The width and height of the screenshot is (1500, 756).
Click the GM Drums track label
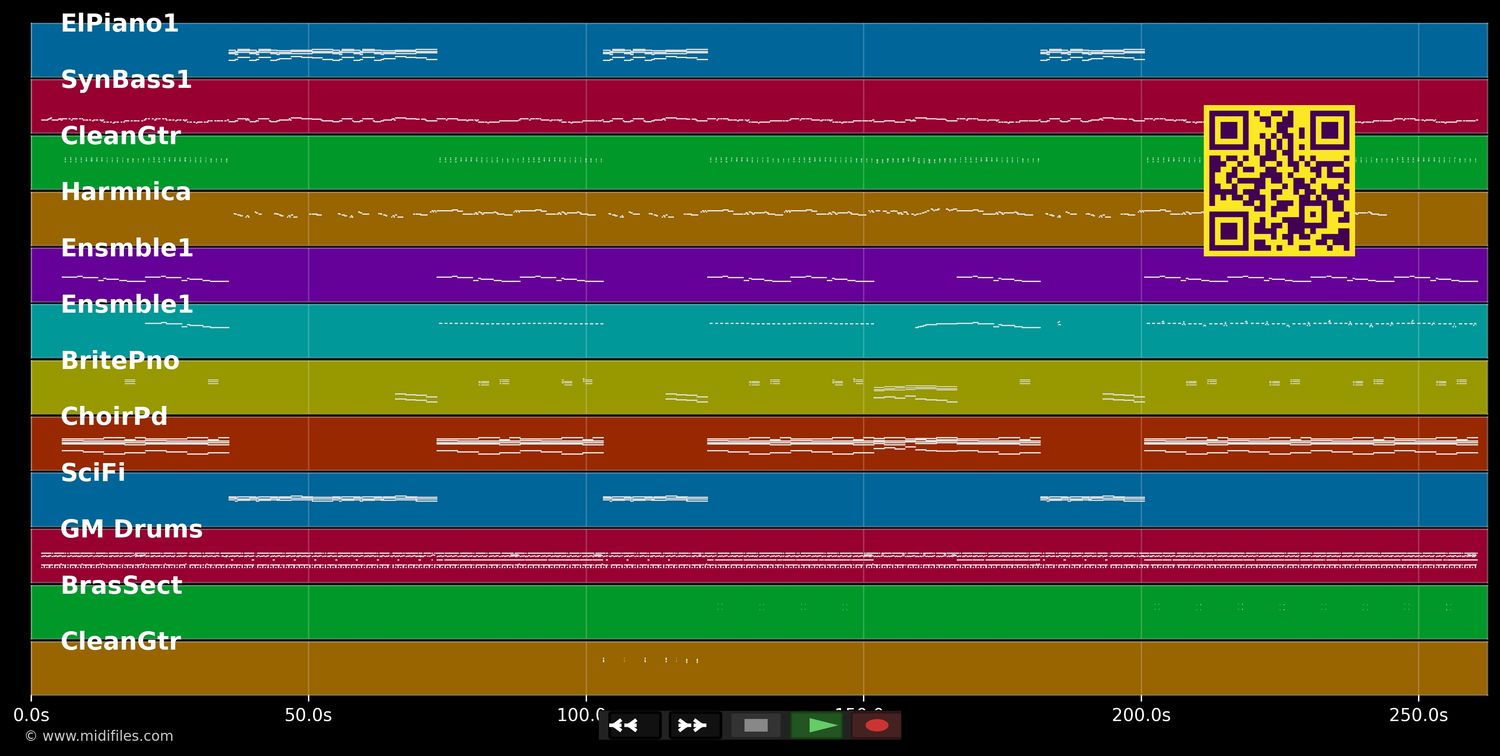131,529
